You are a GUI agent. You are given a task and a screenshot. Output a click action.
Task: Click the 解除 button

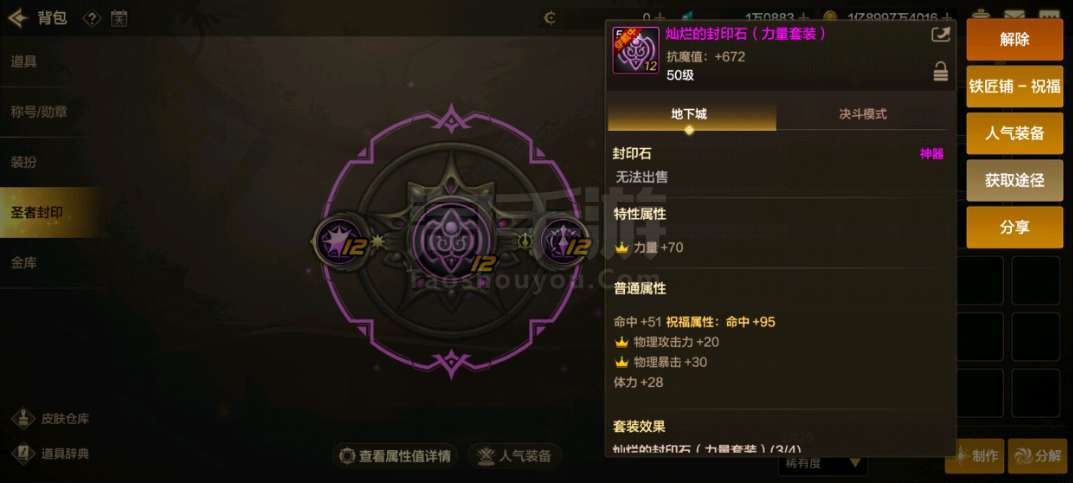[x=1014, y=40]
